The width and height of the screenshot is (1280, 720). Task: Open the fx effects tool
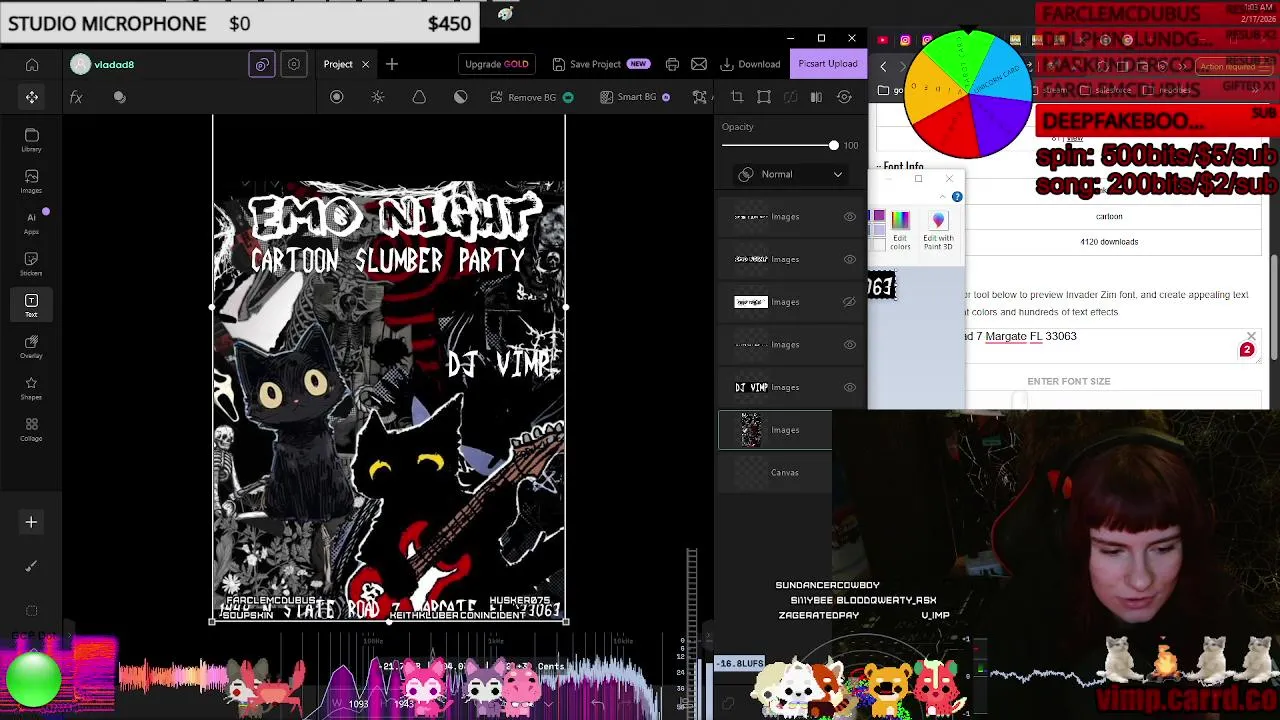[x=76, y=97]
